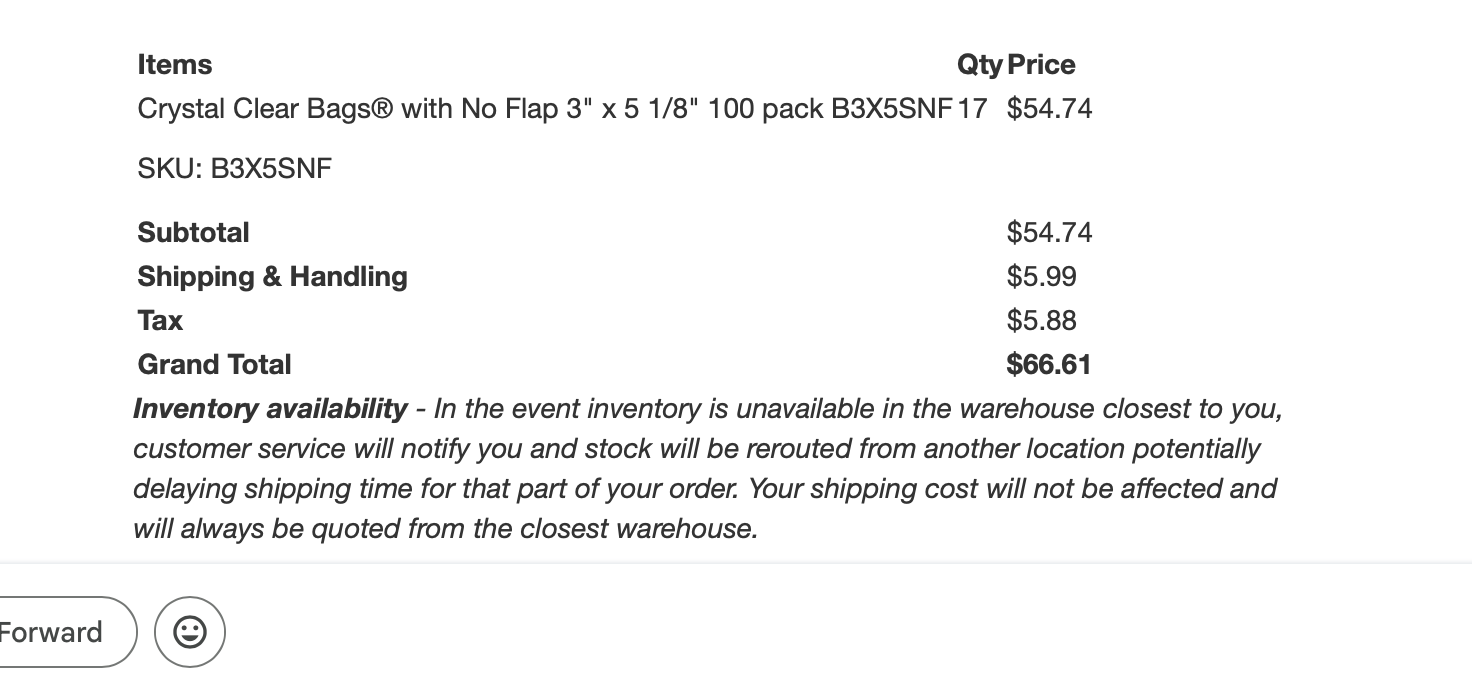Click the Grand Total label
The height and width of the screenshot is (676, 1472).
click(214, 364)
